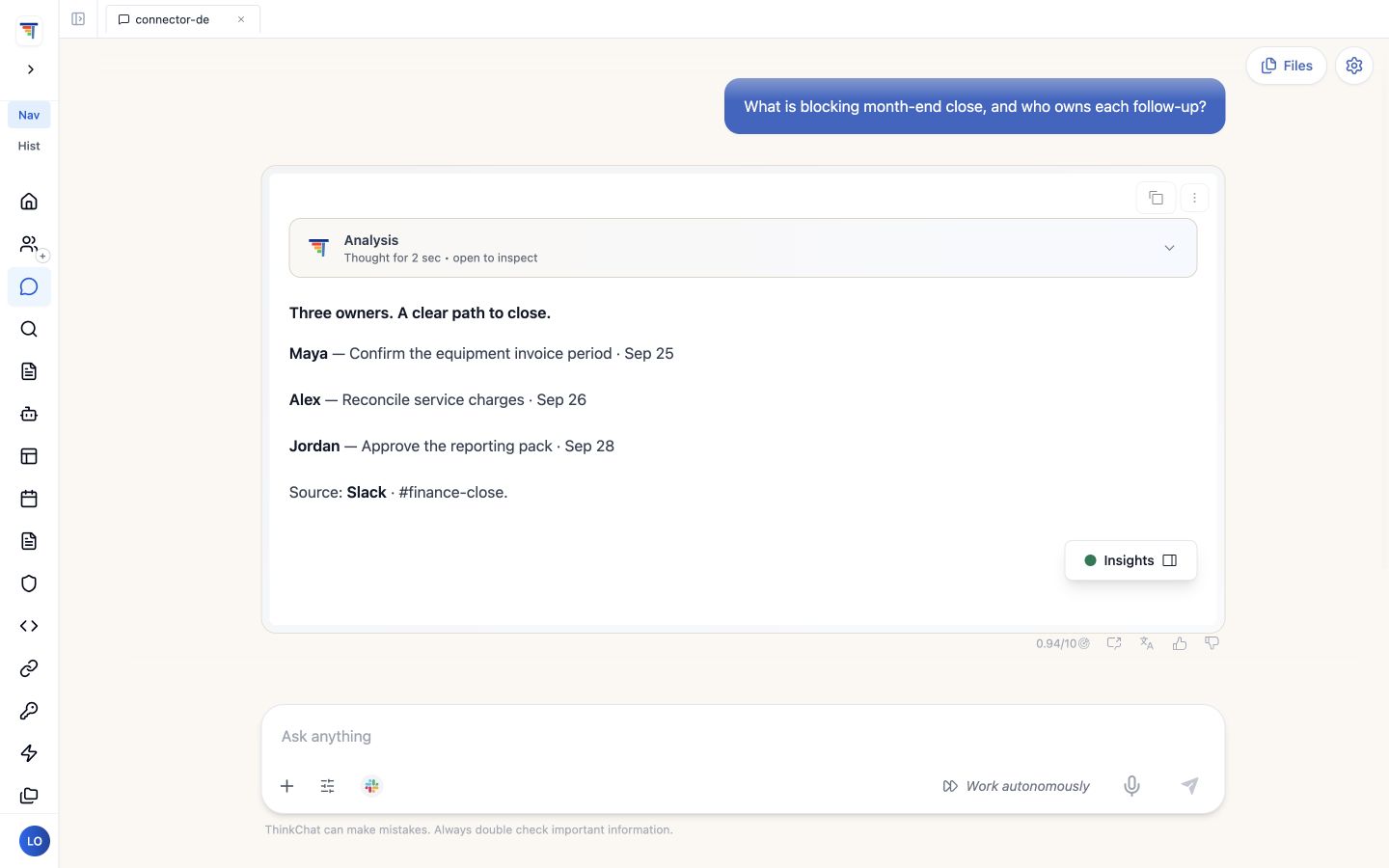The image size is (1389, 868).
Task: Open the calendar sidebar icon
Action: tap(29, 499)
